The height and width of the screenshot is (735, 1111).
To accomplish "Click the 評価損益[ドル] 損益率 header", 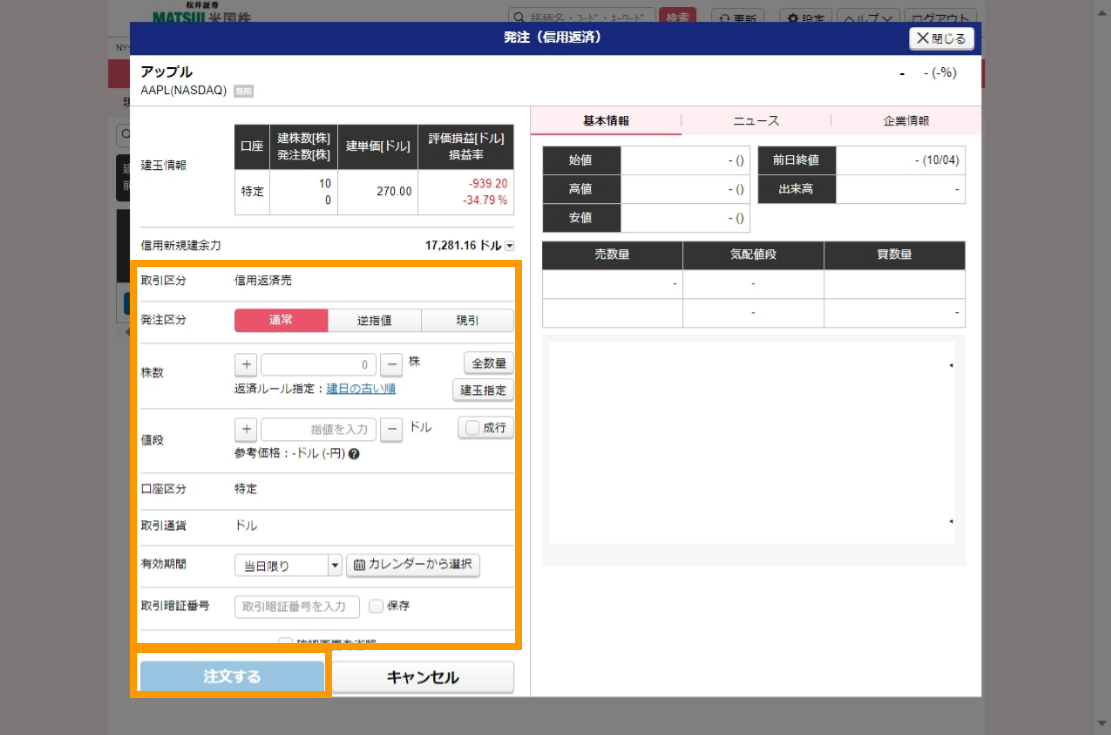I will tap(466, 147).
